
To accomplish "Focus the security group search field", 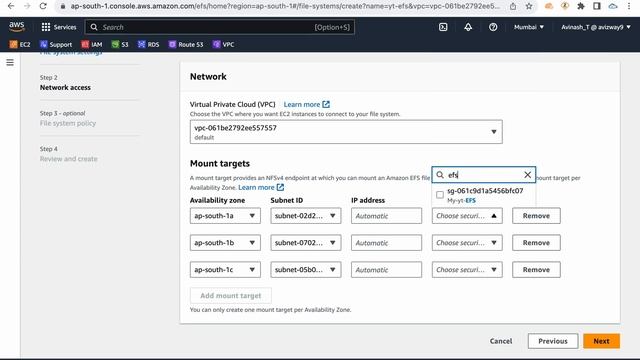I will (x=483, y=175).
